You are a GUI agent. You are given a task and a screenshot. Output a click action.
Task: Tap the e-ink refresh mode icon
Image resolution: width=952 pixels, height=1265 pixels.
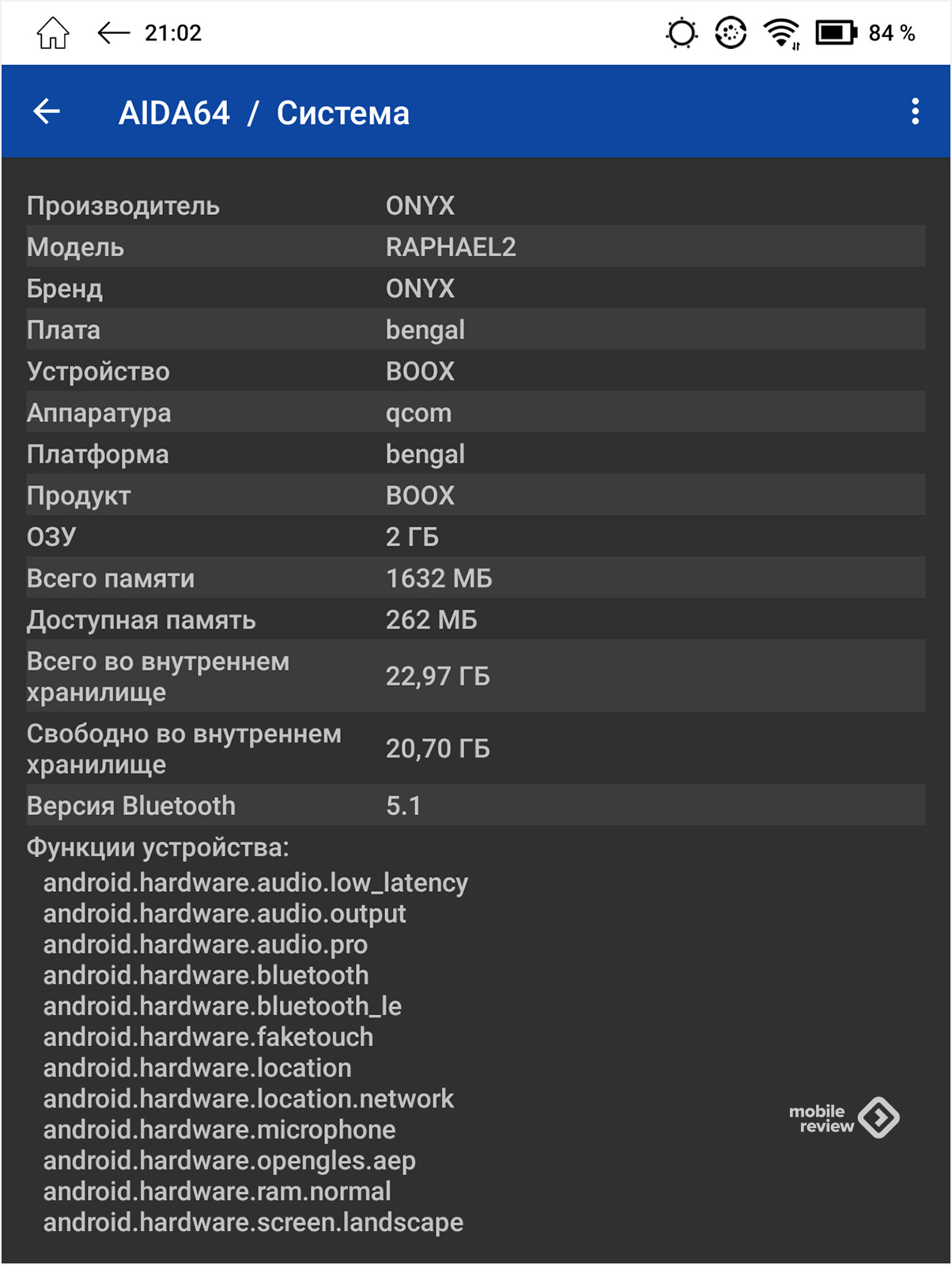731,33
